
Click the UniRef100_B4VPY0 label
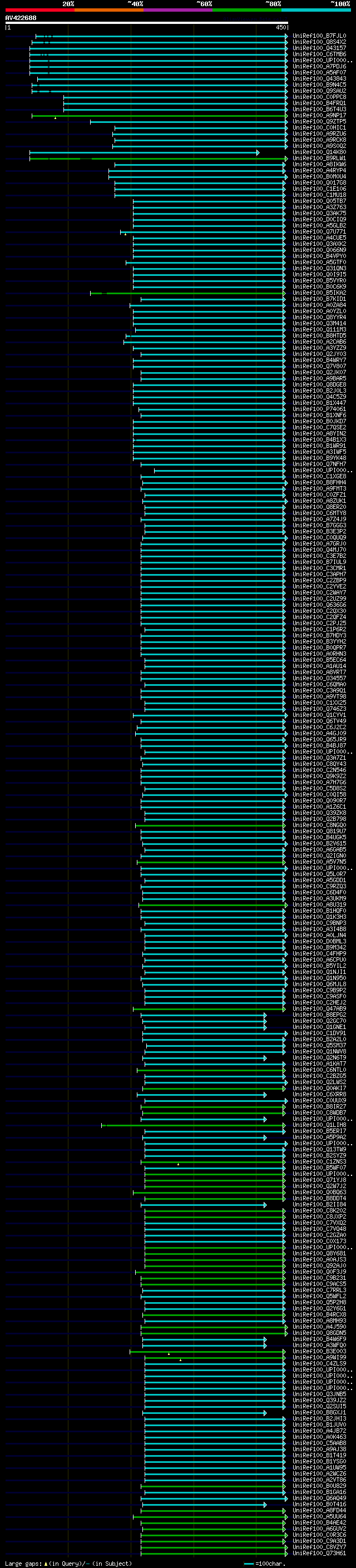[x=319, y=256]
